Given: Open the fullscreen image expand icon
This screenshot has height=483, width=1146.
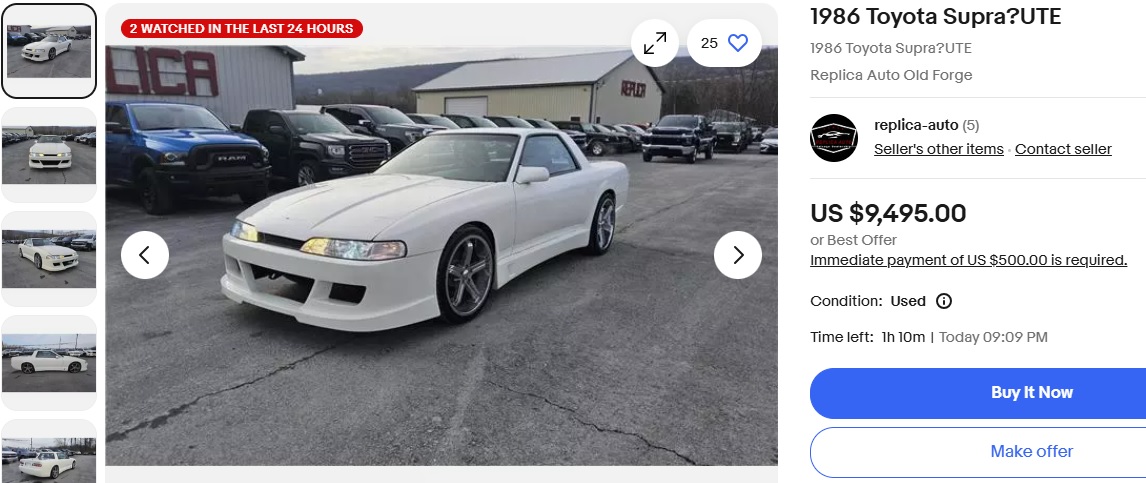Looking at the screenshot, I should [655, 43].
